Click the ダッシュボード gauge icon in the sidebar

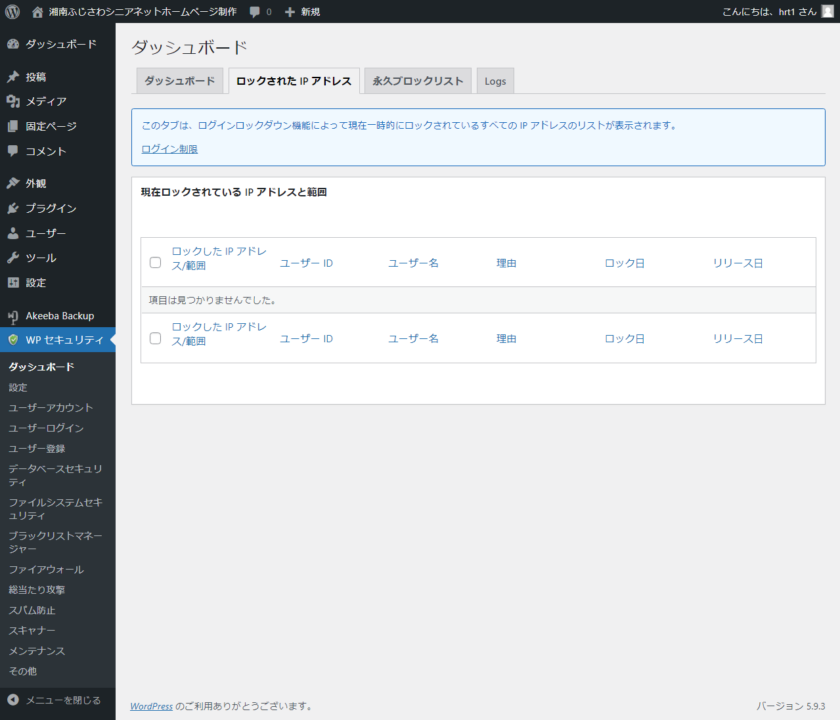[13, 44]
